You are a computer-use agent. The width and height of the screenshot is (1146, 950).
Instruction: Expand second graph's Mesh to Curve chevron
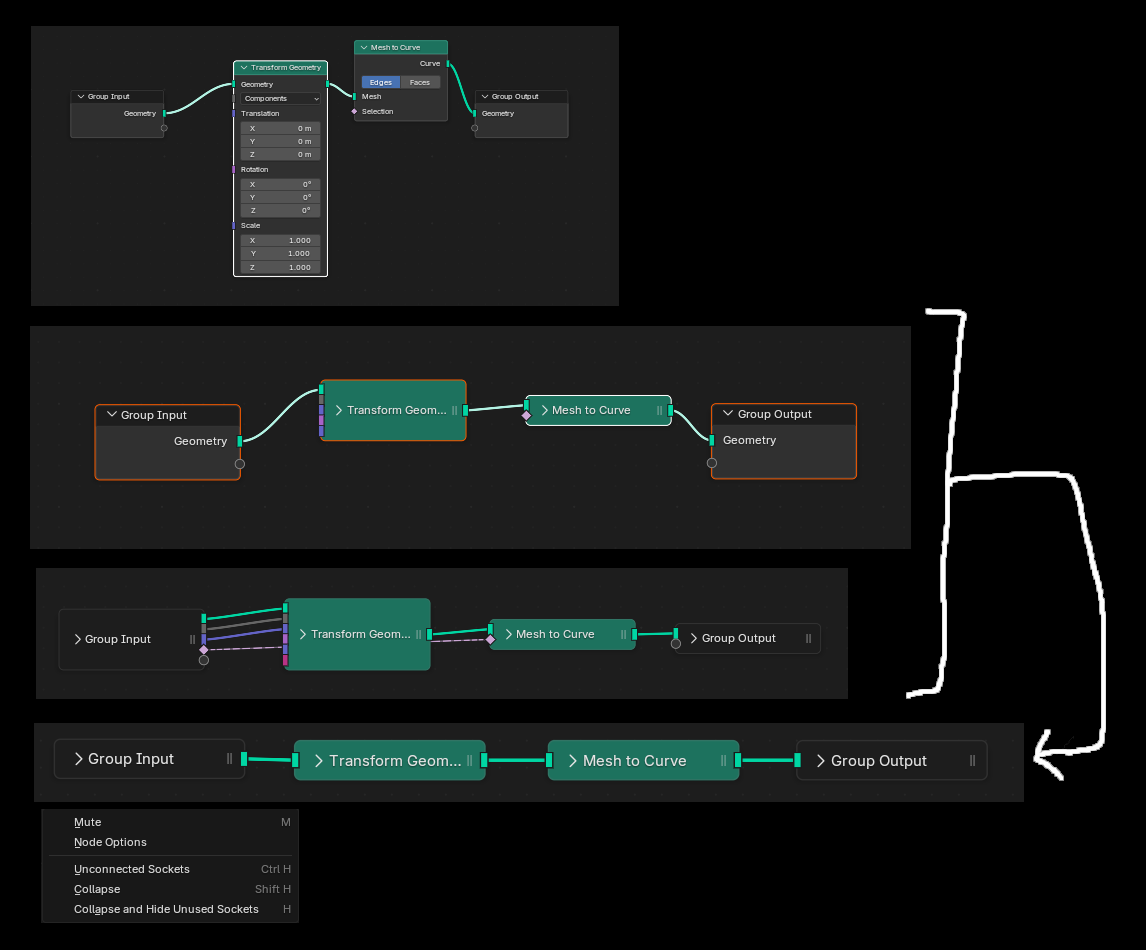point(544,411)
